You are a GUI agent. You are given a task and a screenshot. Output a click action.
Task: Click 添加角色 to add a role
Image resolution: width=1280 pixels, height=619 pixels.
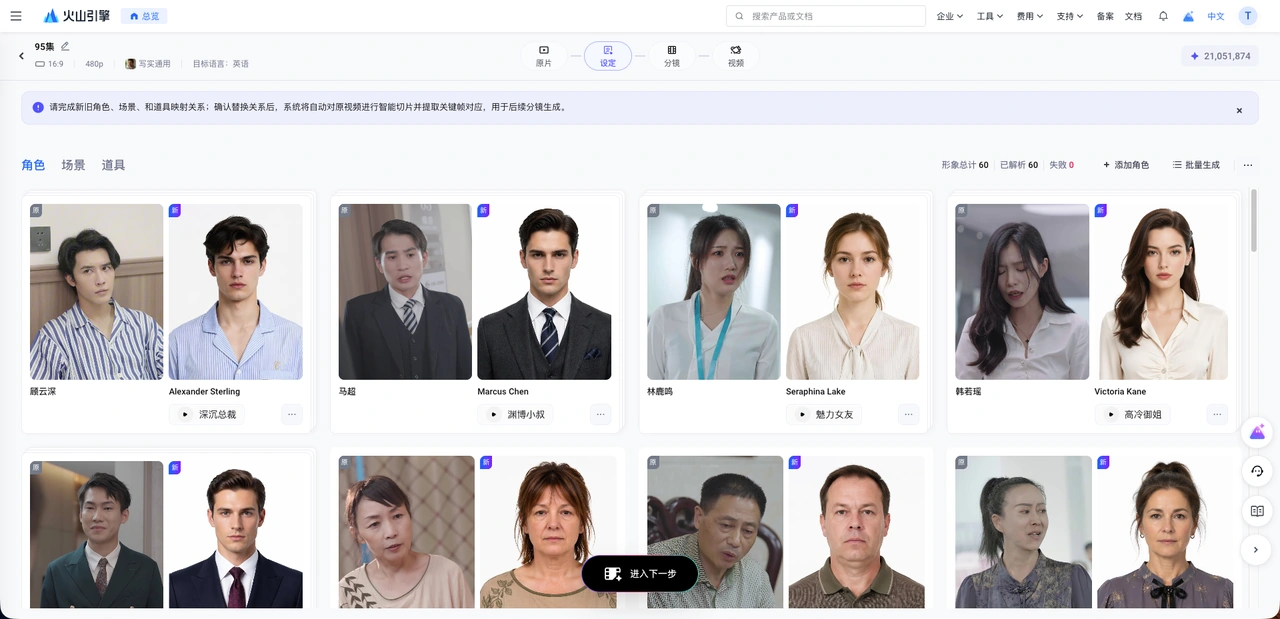pyautogui.click(x=1126, y=165)
